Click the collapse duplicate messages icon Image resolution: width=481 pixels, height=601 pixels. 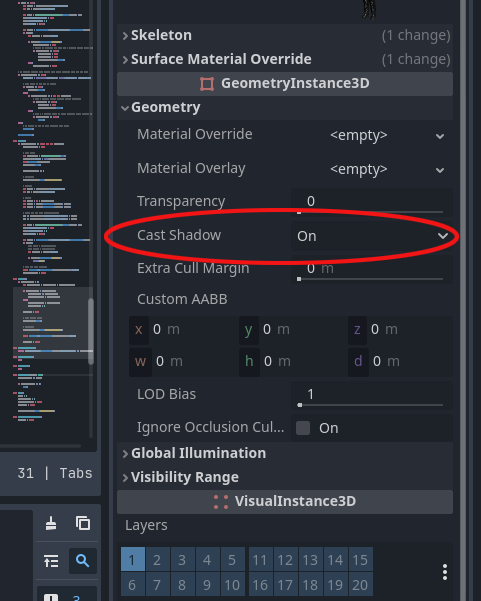[x=51, y=561]
